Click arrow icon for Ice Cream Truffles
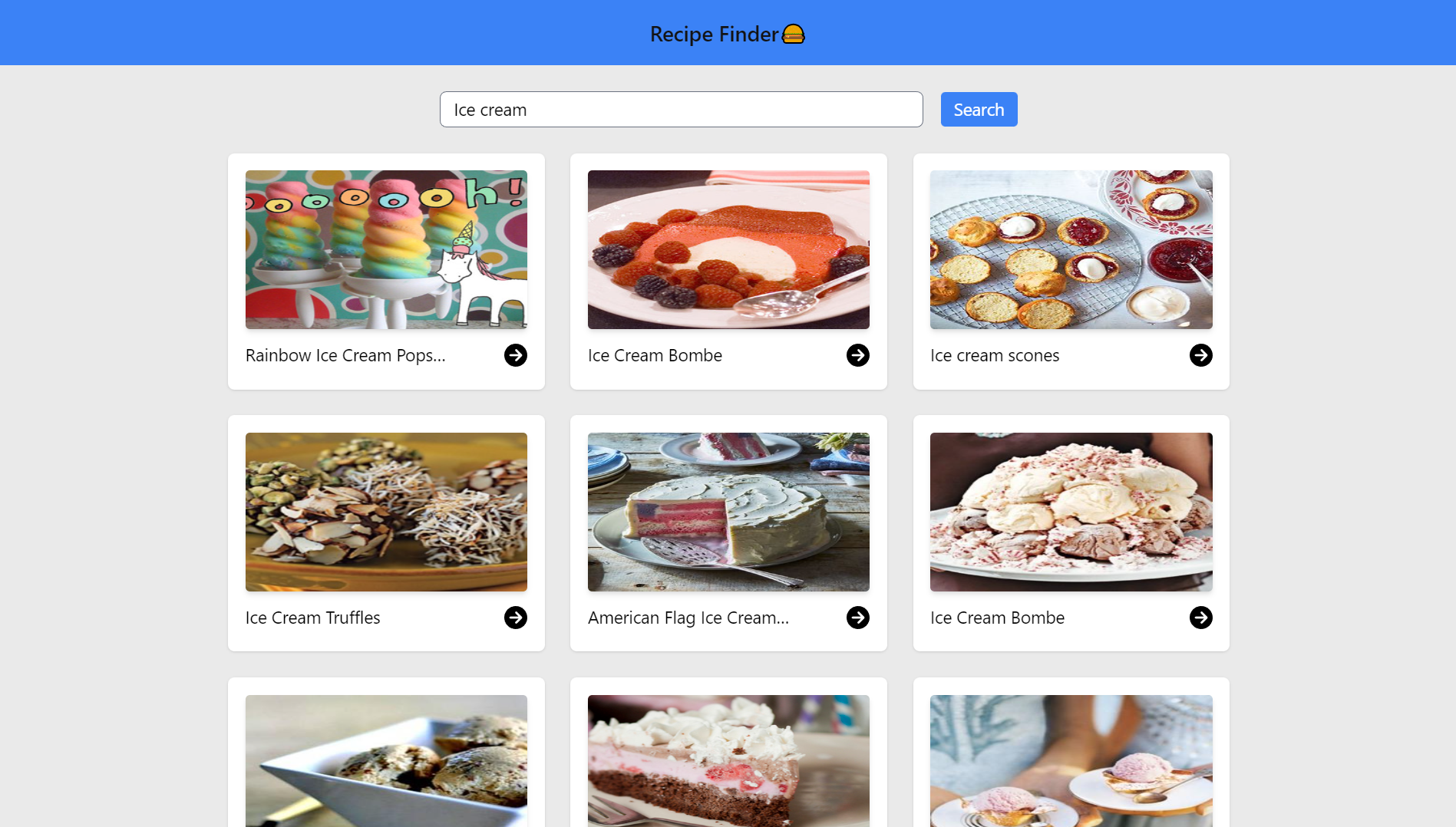This screenshot has width=1456, height=827. [x=516, y=618]
